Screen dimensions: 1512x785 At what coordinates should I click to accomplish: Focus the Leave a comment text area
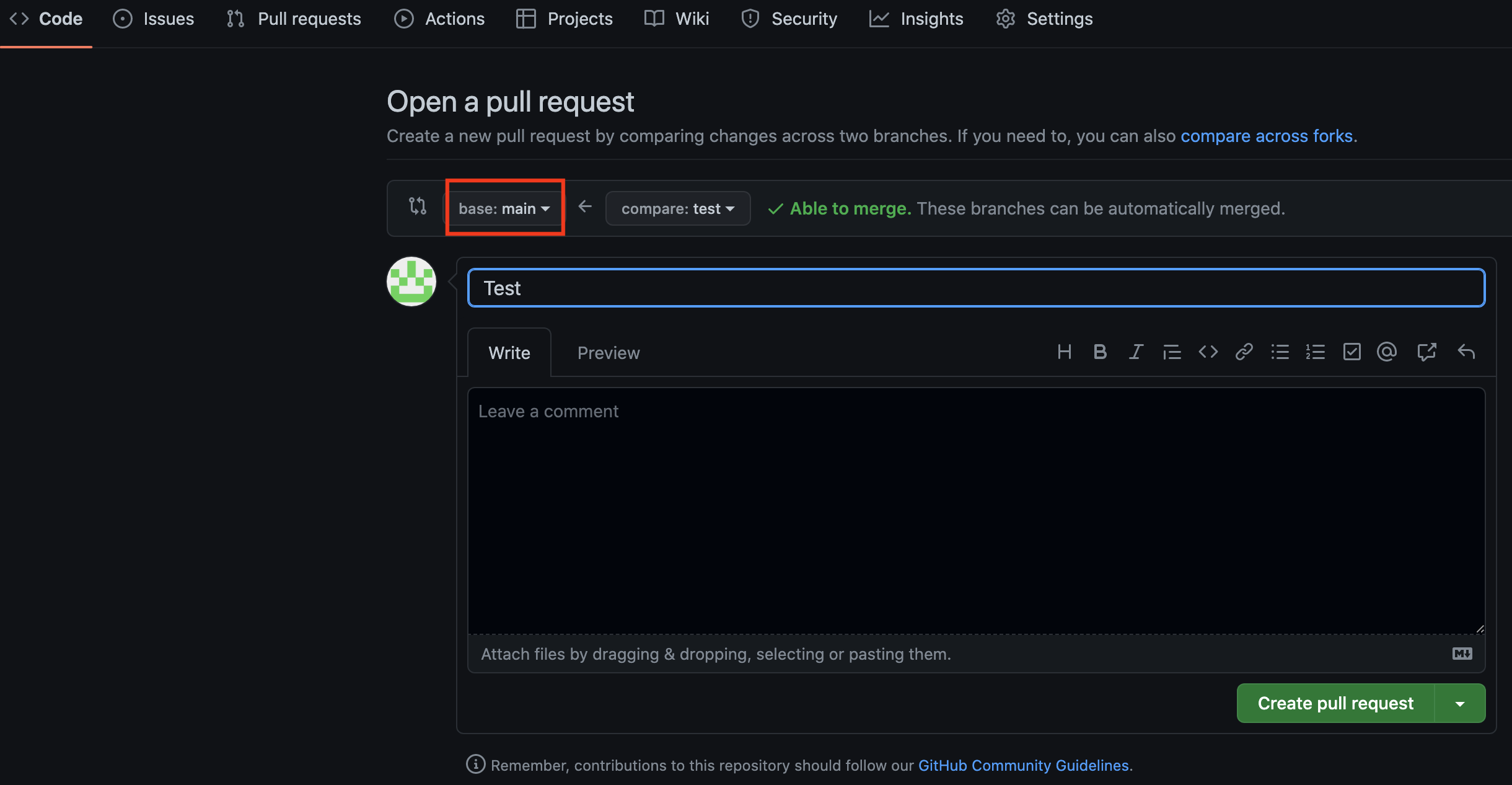click(976, 511)
